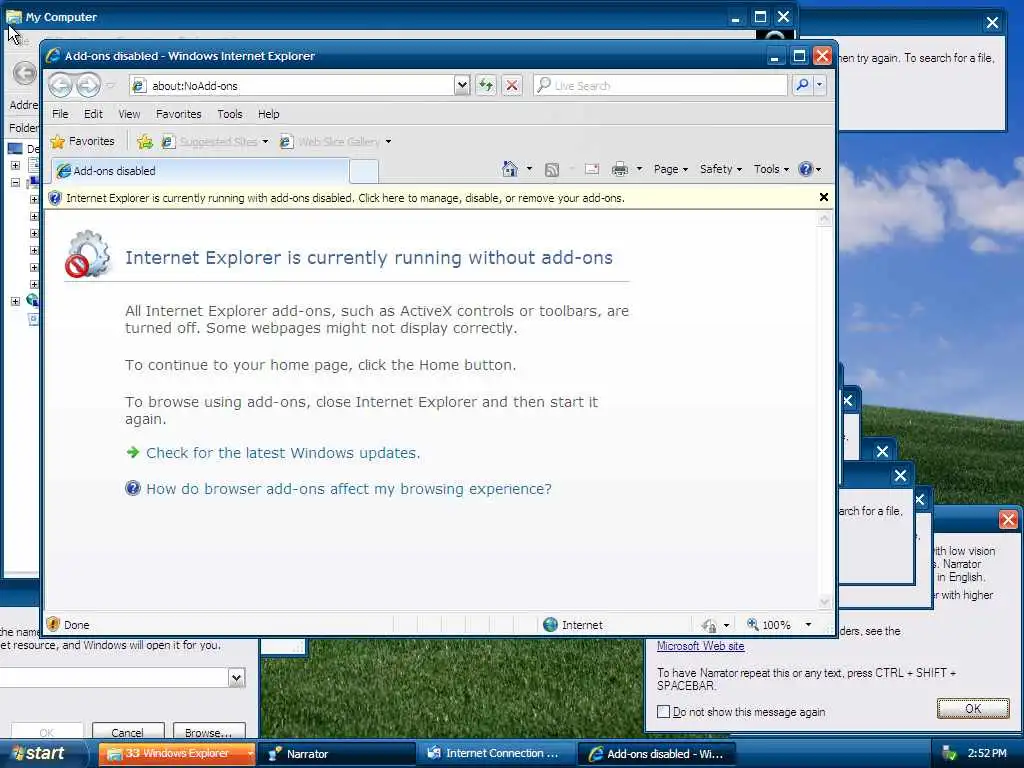1024x768 pixels.
Task: Open the Run dialog combo box dropdown
Action: tap(236, 678)
